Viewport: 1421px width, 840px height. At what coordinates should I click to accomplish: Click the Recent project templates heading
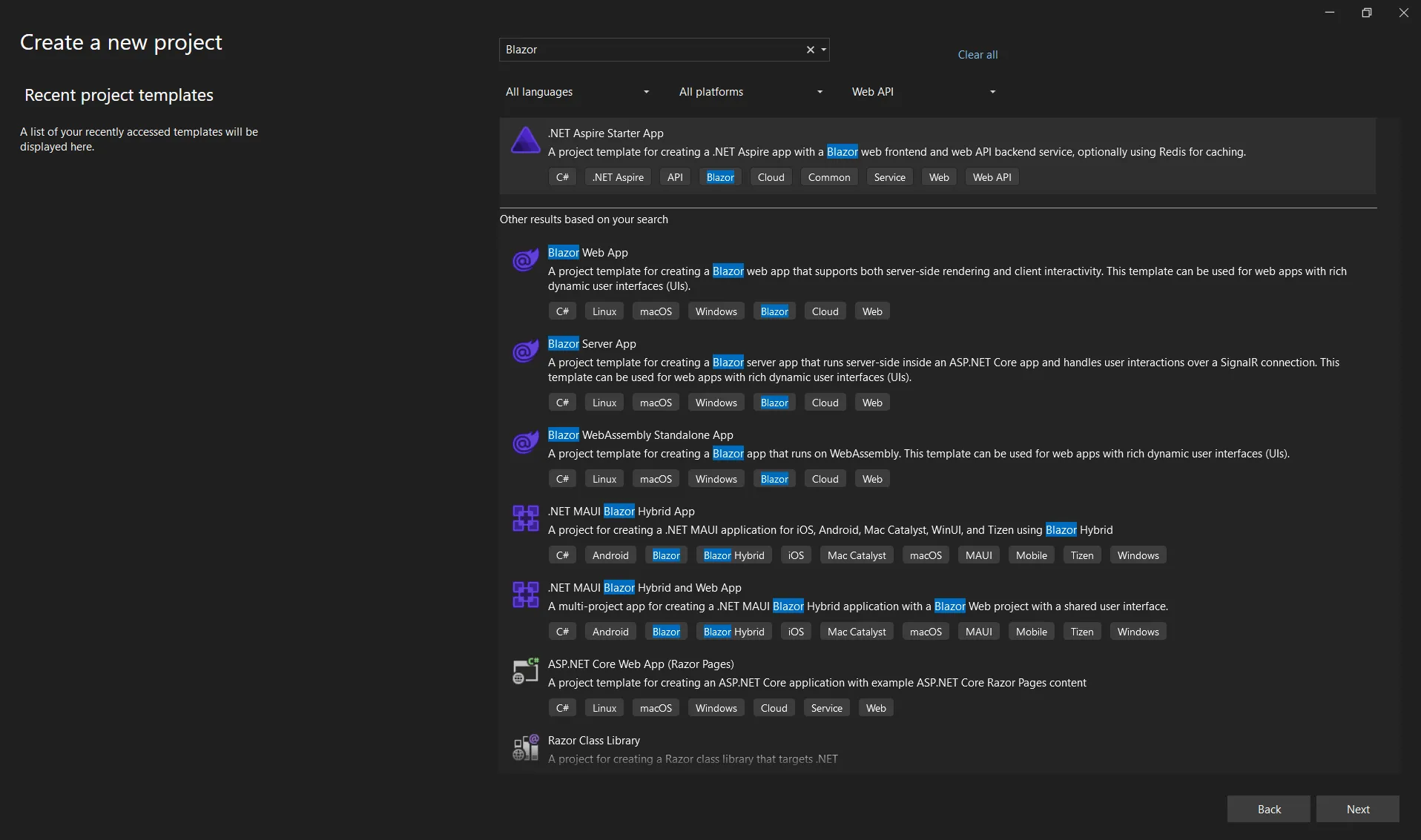pyautogui.click(x=119, y=95)
